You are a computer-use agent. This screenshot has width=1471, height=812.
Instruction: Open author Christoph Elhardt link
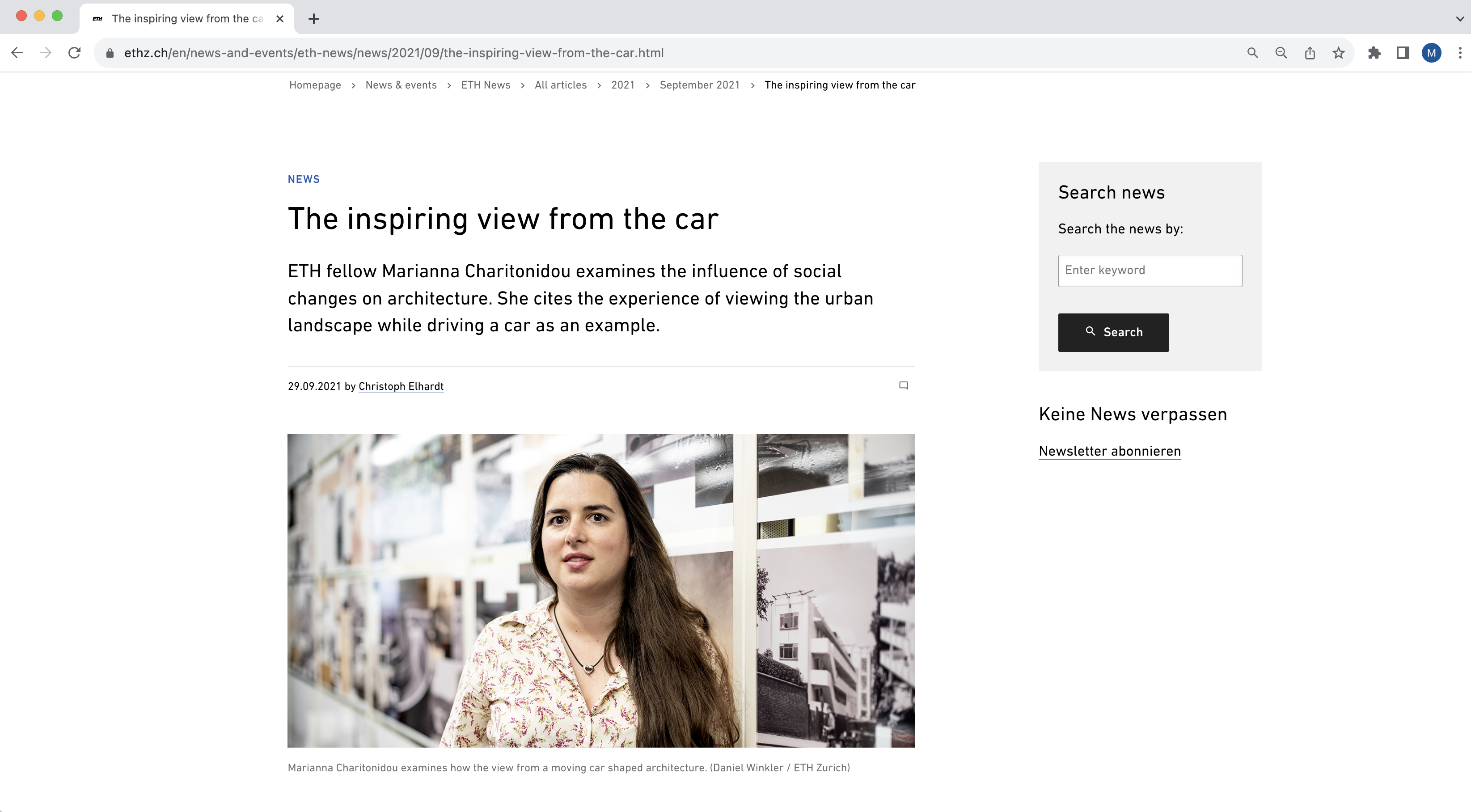[401, 386]
